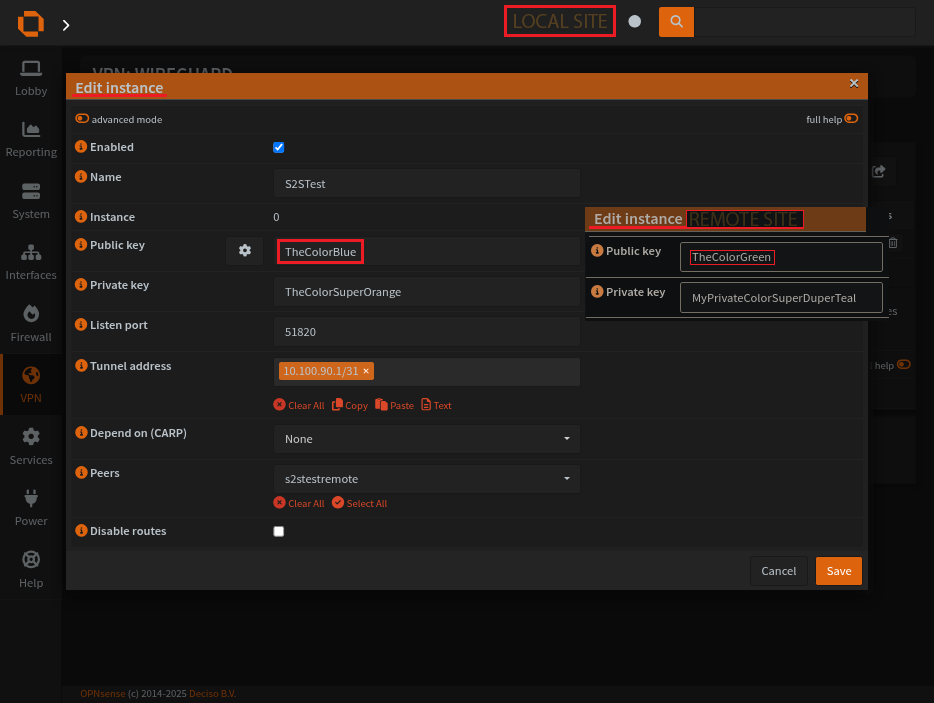
Task: Click the trash delete icon behind dialog
Action: pyautogui.click(x=893, y=243)
